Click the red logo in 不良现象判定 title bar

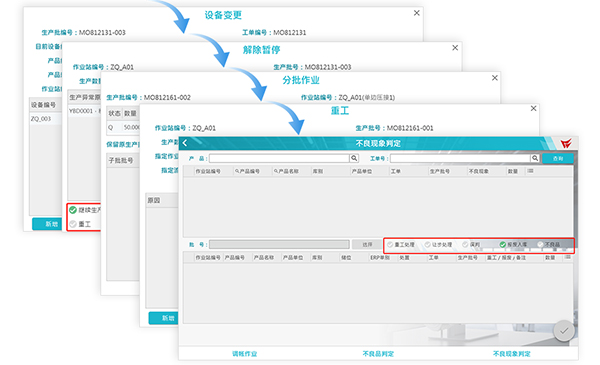coord(566,143)
